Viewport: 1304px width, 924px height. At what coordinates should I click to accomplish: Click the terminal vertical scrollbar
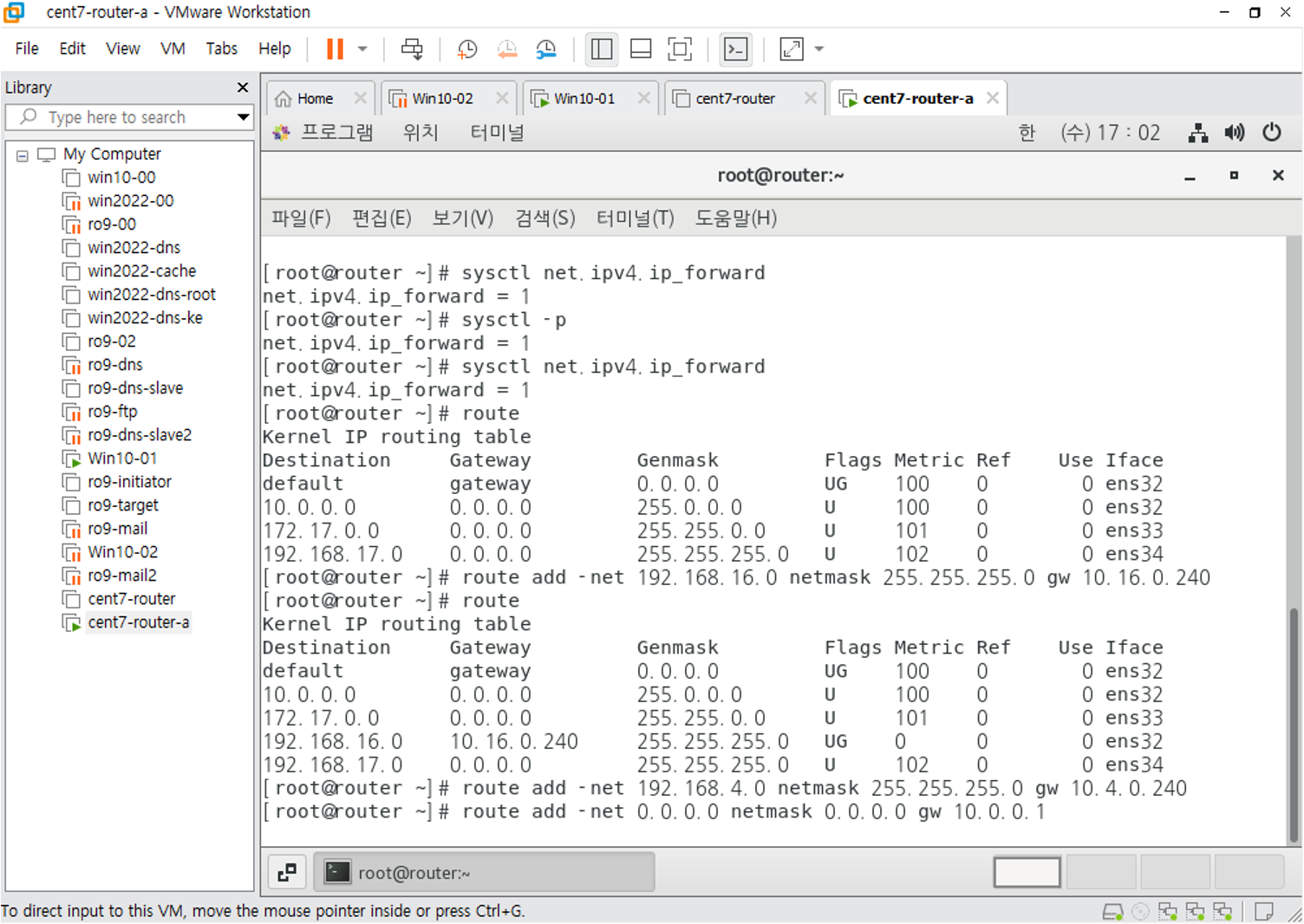click(x=1294, y=725)
